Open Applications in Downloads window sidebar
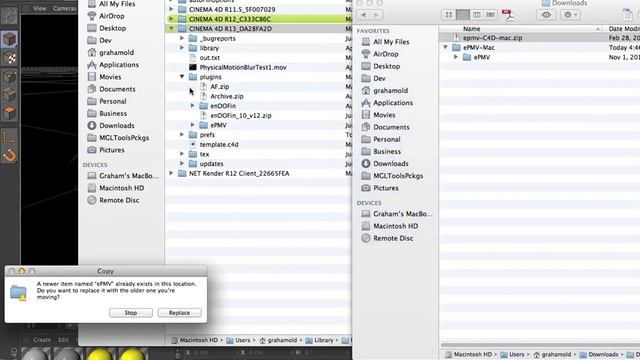 (393, 103)
